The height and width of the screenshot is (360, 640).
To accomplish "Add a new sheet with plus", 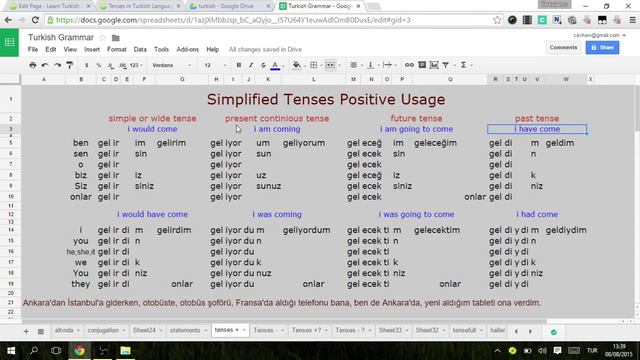I will pyautogui.click(x=26, y=331).
